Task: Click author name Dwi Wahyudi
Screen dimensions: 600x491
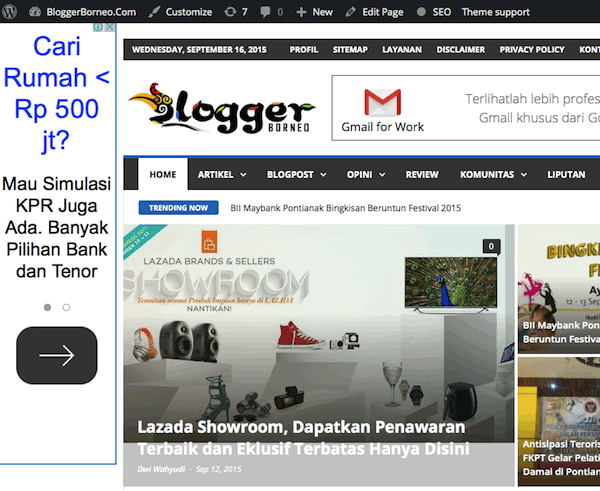Action: click(161, 469)
